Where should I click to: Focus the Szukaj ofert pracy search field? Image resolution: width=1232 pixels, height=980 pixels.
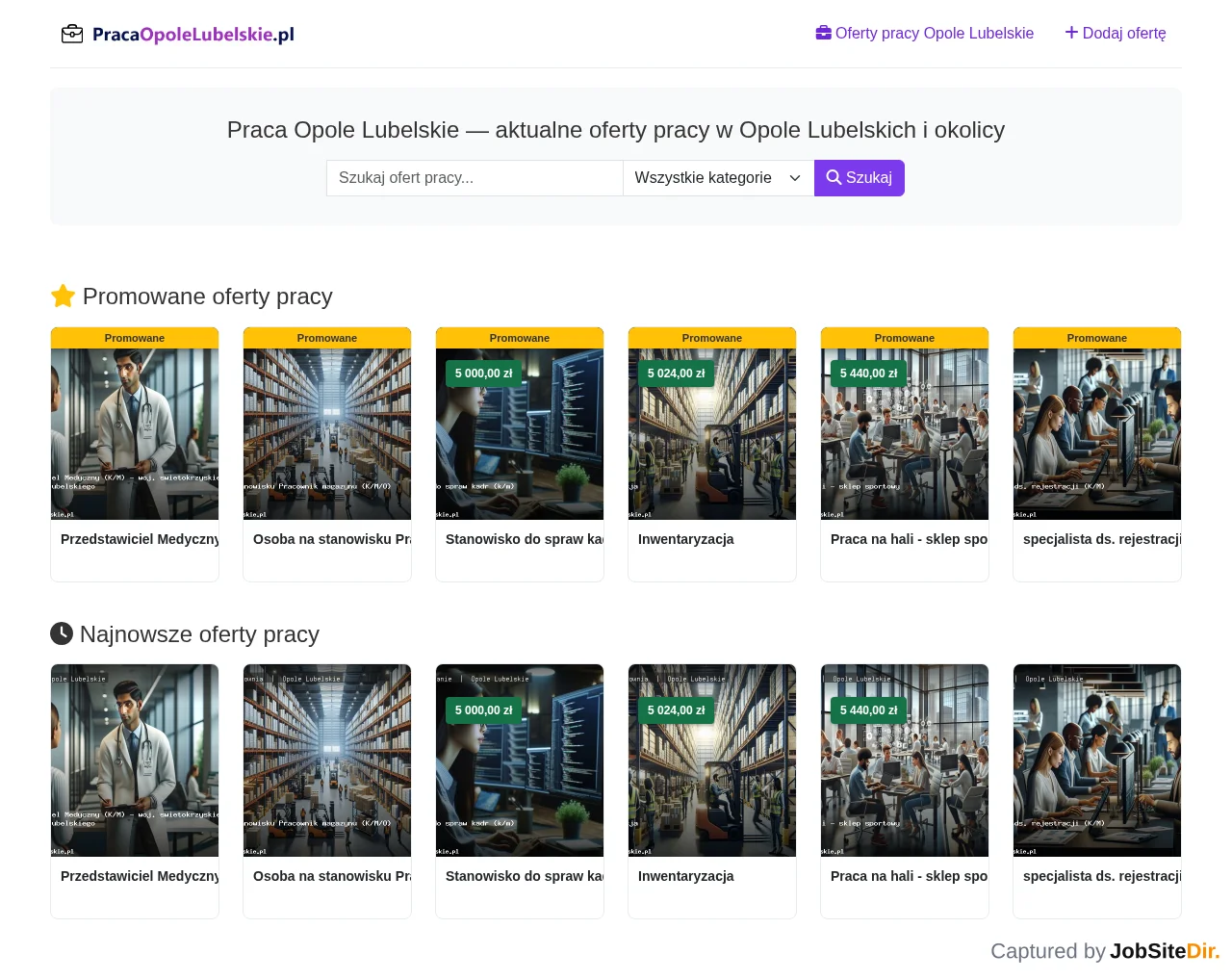click(x=475, y=178)
